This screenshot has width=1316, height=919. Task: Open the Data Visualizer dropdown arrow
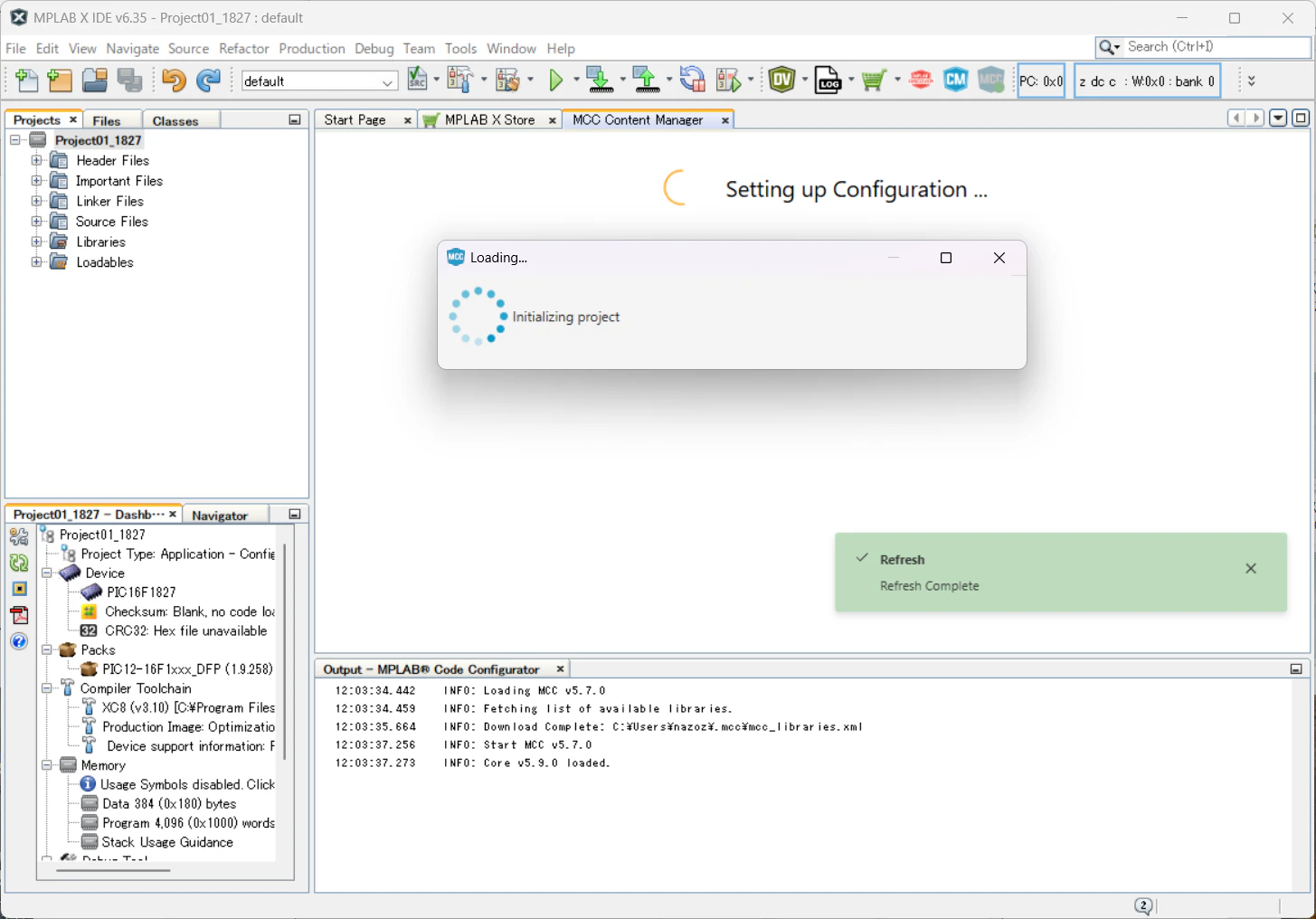[805, 80]
